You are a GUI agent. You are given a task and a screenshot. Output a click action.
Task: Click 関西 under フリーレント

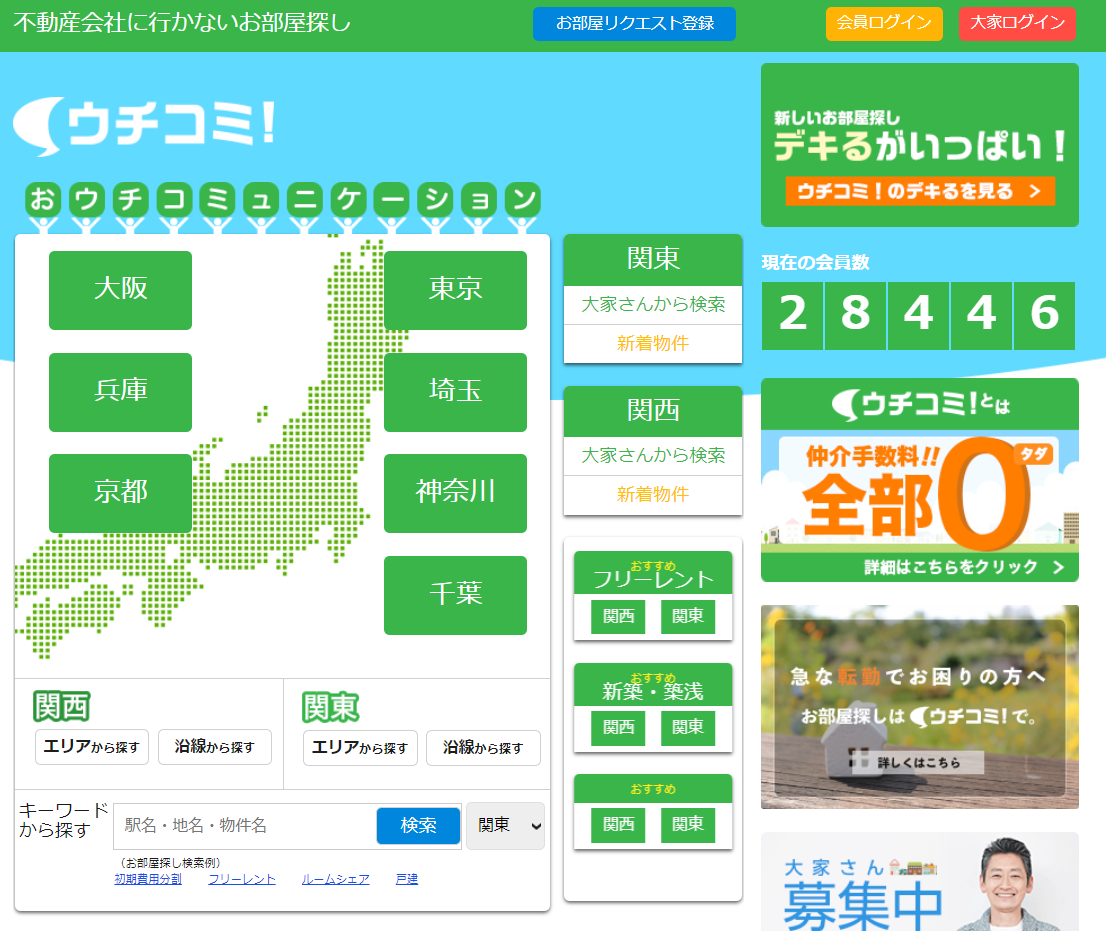point(619,616)
